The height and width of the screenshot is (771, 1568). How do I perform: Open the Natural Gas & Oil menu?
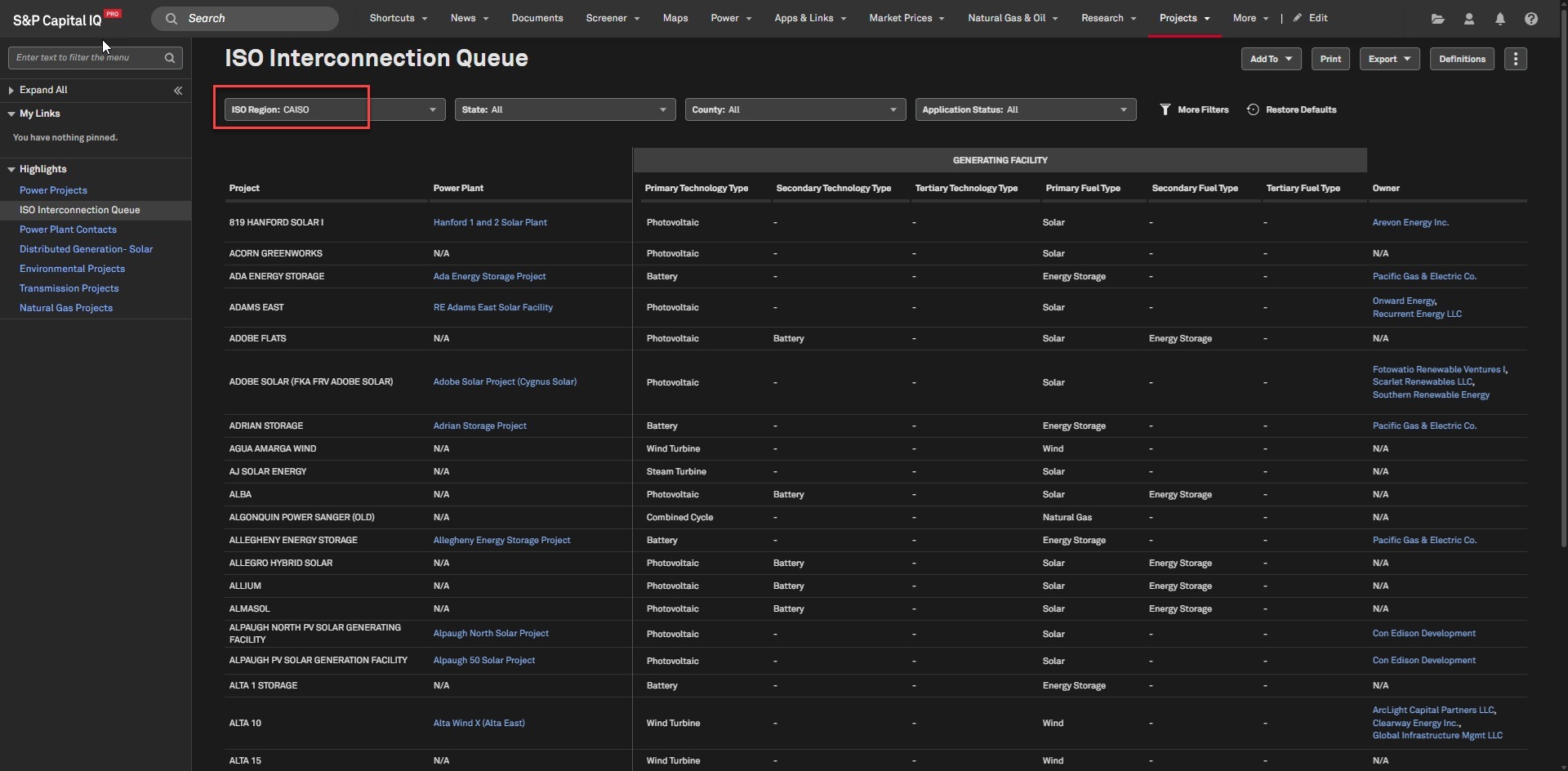tap(1012, 18)
